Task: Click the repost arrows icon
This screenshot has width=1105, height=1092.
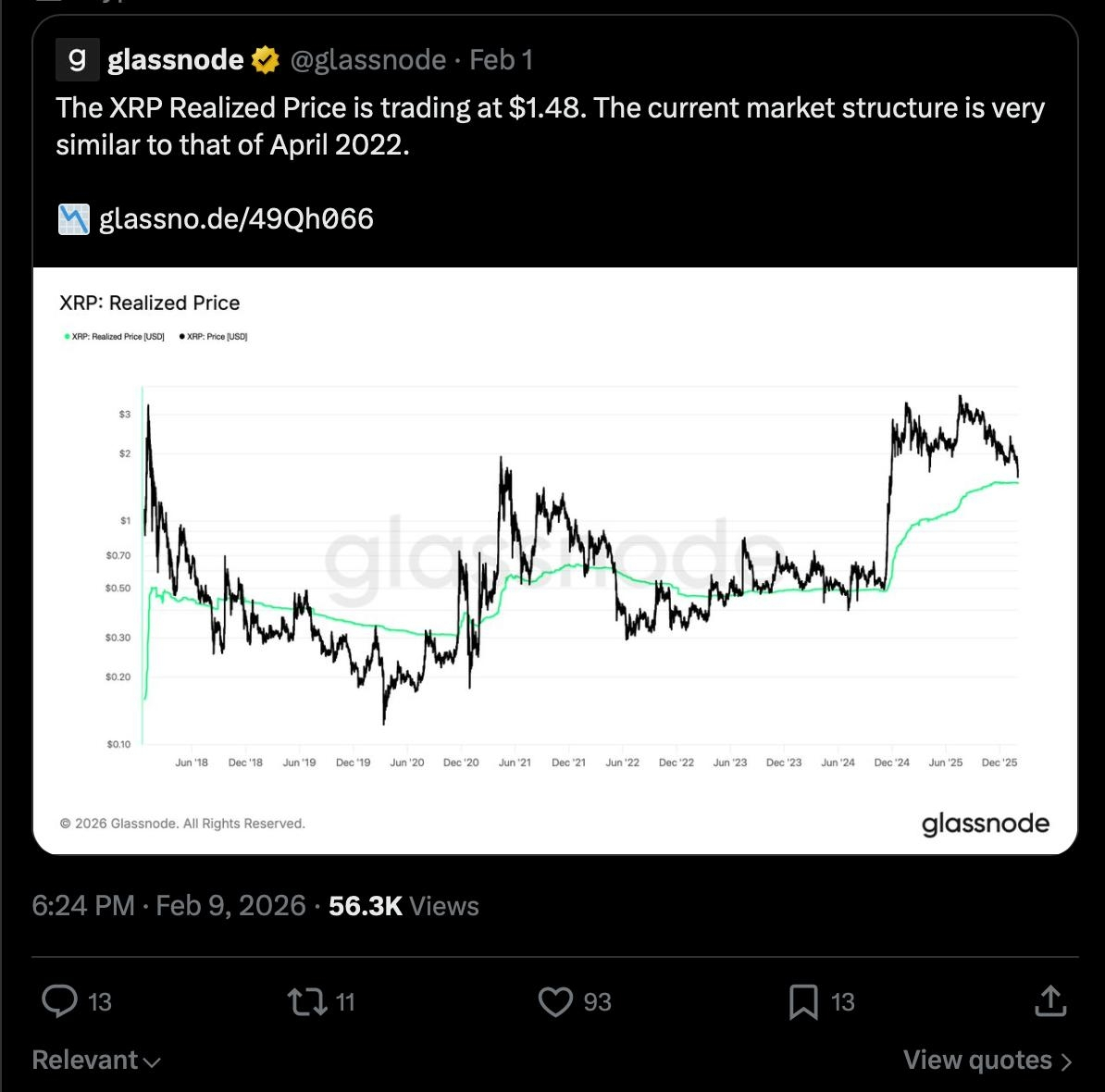Action: pyautogui.click(x=306, y=1001)
